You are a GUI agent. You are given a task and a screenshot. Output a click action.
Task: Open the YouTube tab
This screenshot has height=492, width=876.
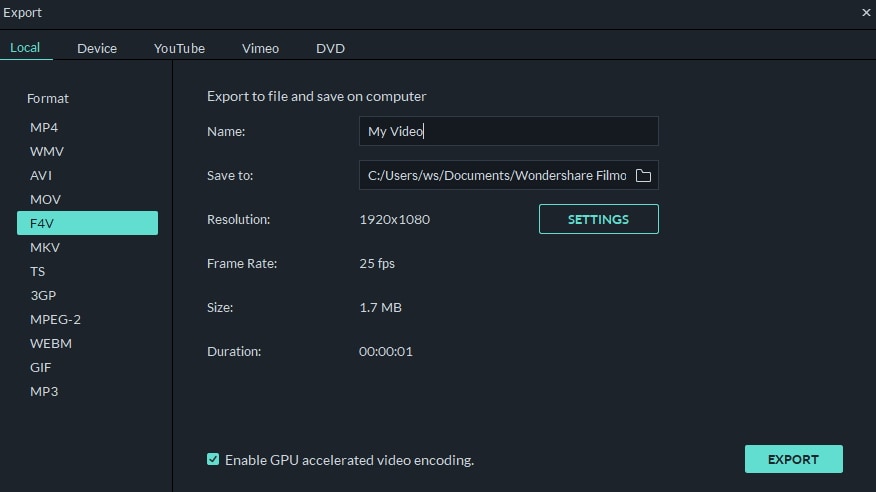click(179, 48)
